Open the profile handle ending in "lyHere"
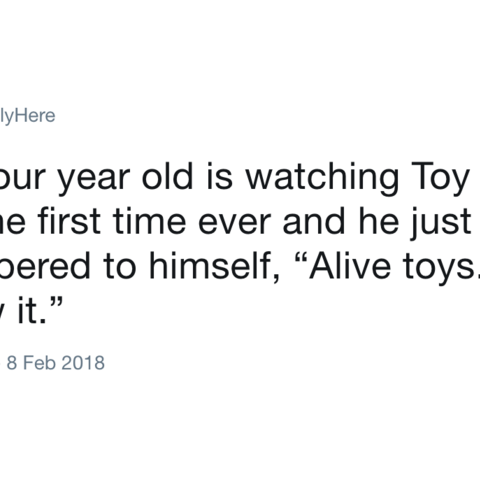This screenshot has height=480, width=480. [x=27, y=116]
